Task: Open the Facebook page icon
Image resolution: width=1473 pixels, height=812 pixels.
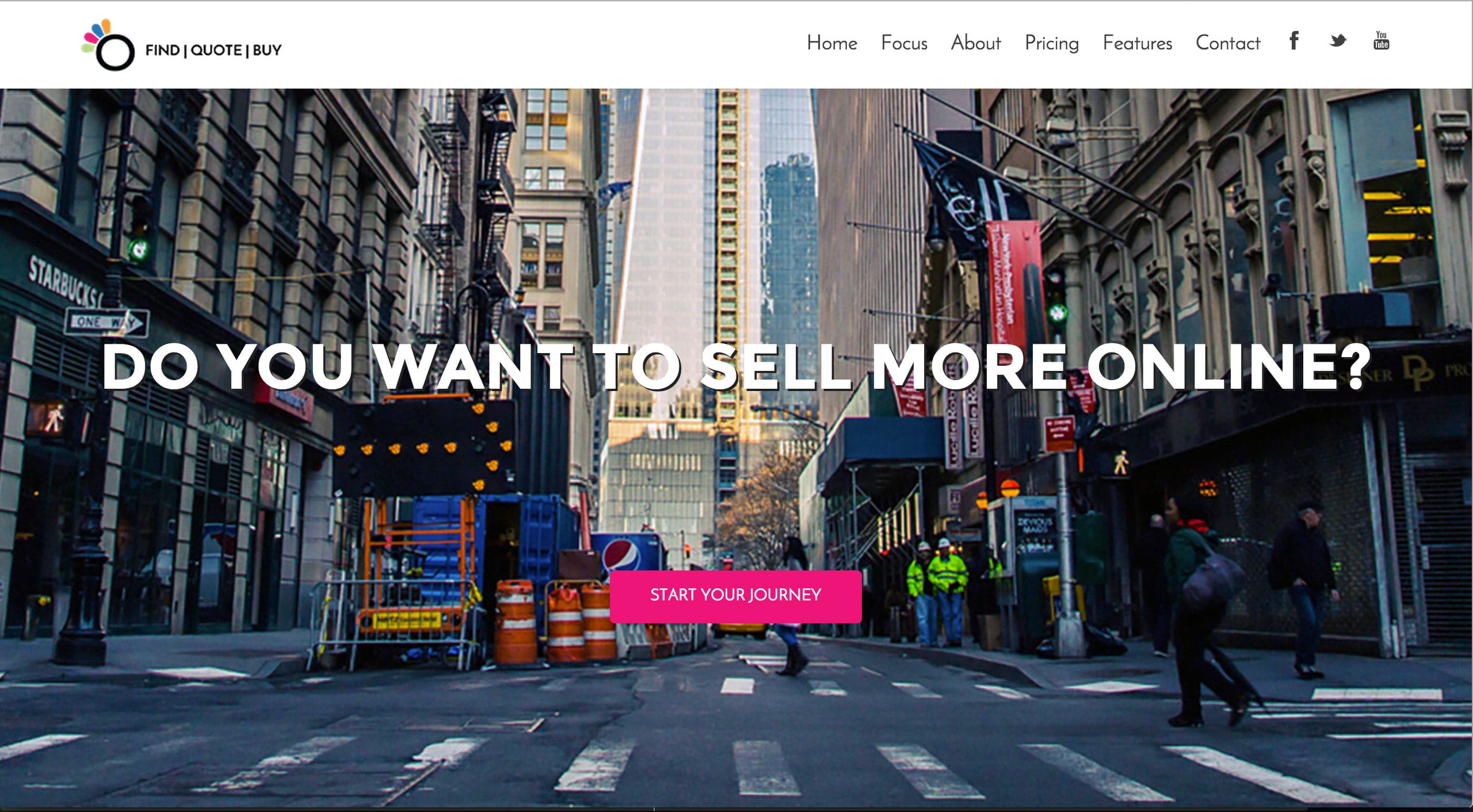Action: [x=1293, y=41]
